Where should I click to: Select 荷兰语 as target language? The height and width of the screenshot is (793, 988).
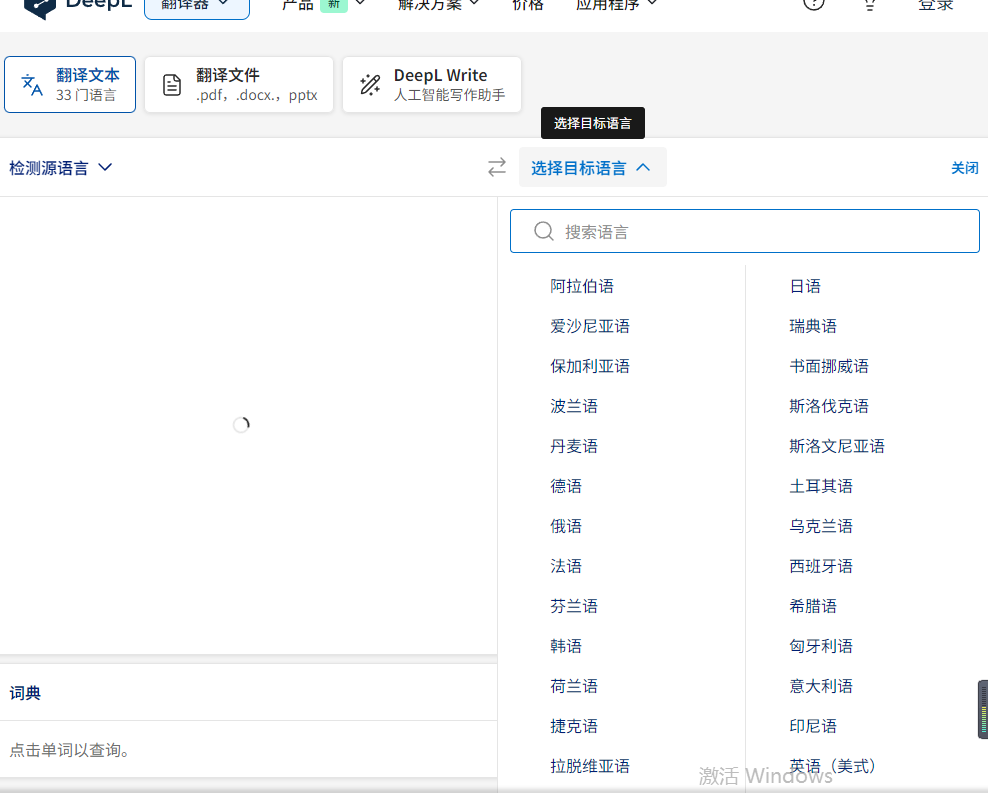(573, 686)
